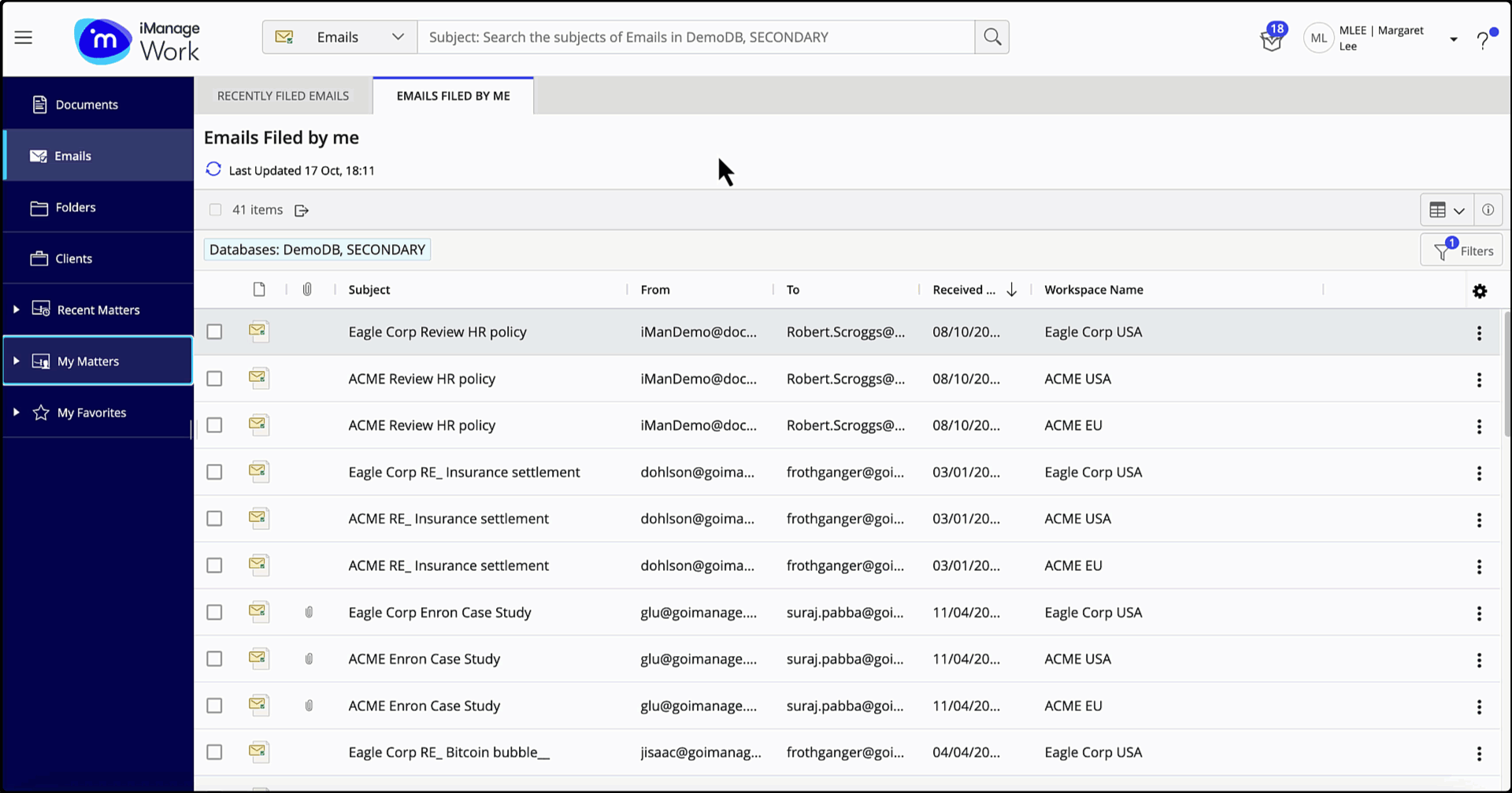Select Folders from the left navigation

(75, 207)
